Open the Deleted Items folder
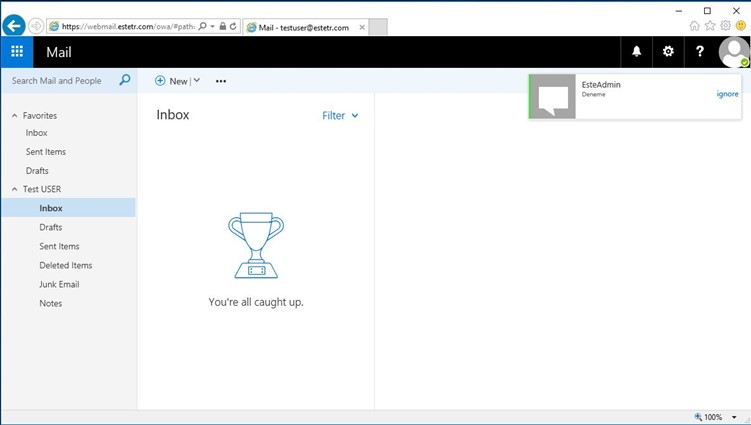Image resolution: width=751 pixels, height=425 pixels. tap(66, 265)
